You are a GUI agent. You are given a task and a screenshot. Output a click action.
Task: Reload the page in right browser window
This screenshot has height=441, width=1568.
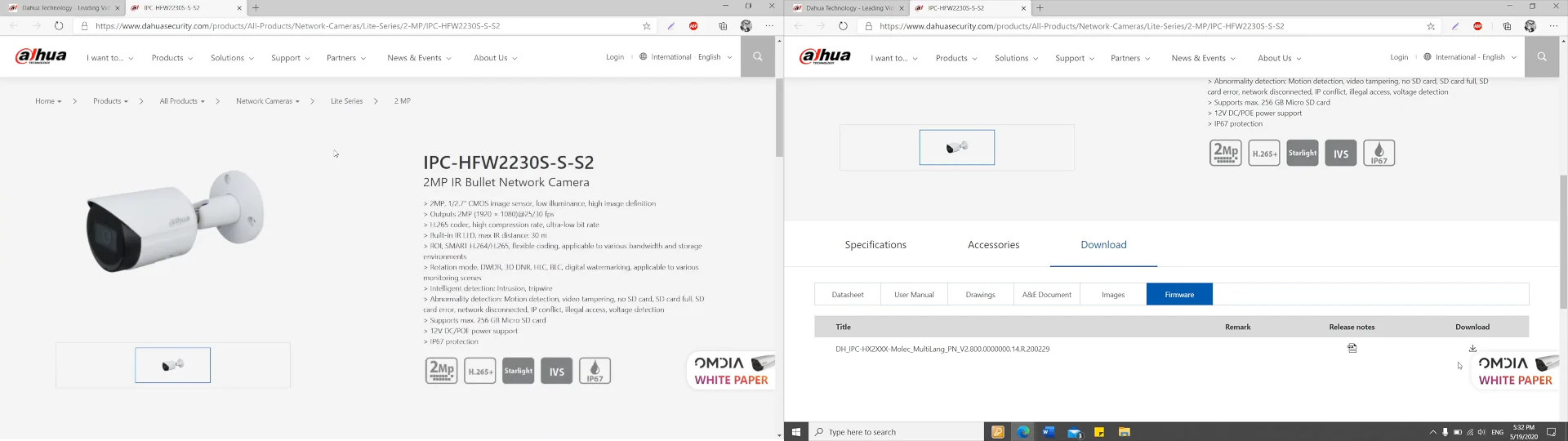click(x=843, y=26)
